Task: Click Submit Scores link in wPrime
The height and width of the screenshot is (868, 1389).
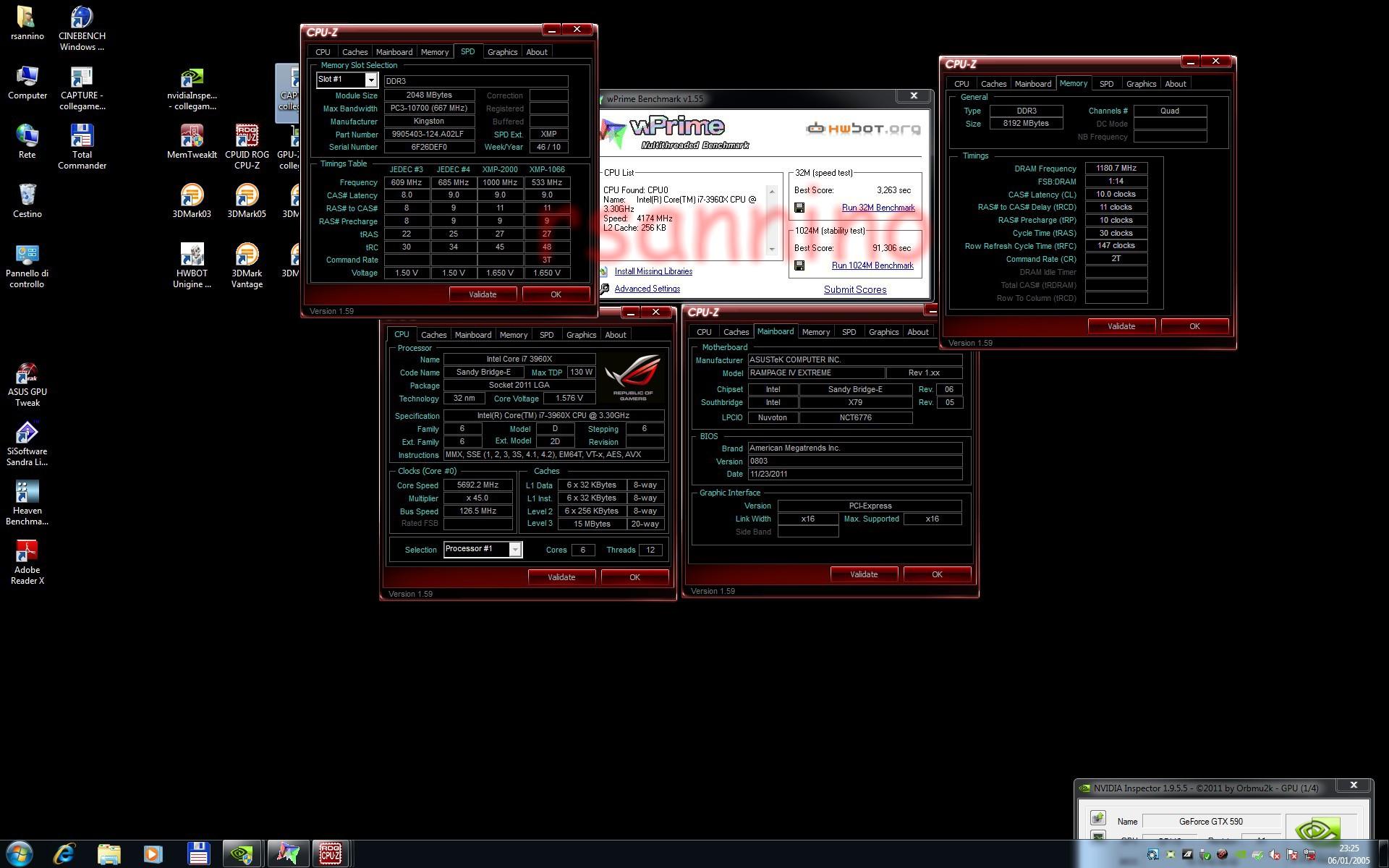Action: pos(855,289)
